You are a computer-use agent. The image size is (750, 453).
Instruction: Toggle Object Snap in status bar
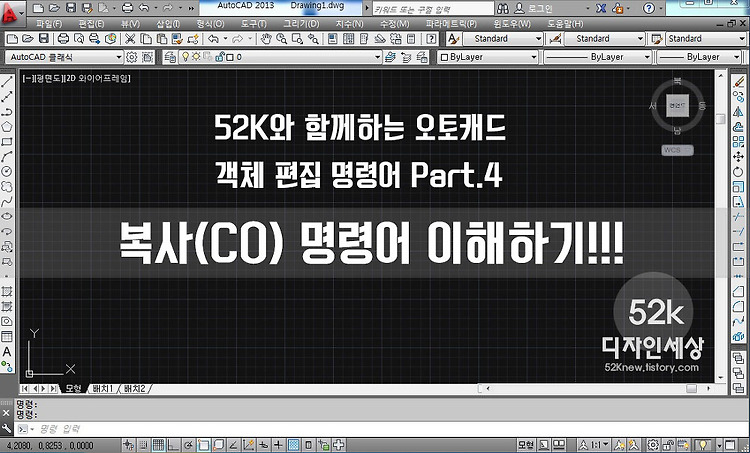tap(203, 445)
